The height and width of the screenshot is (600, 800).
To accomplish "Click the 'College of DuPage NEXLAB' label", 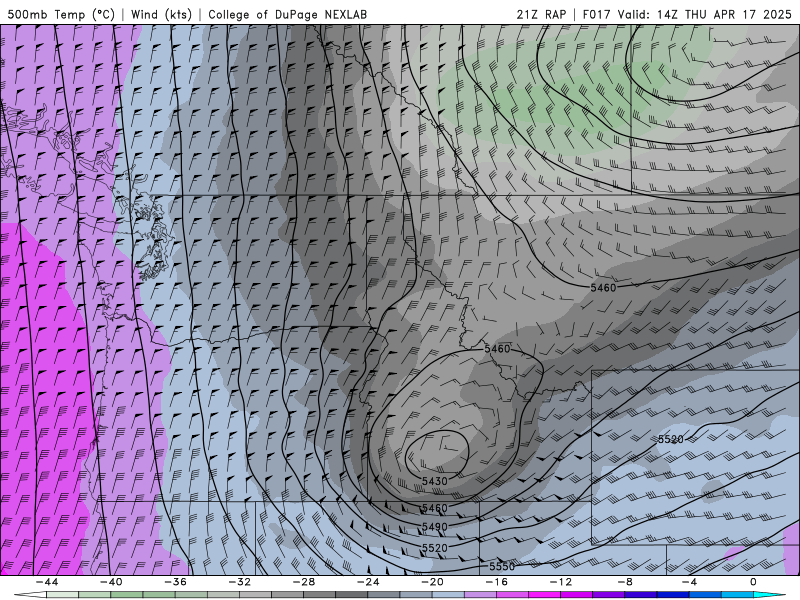I will [x=287, y=14].
